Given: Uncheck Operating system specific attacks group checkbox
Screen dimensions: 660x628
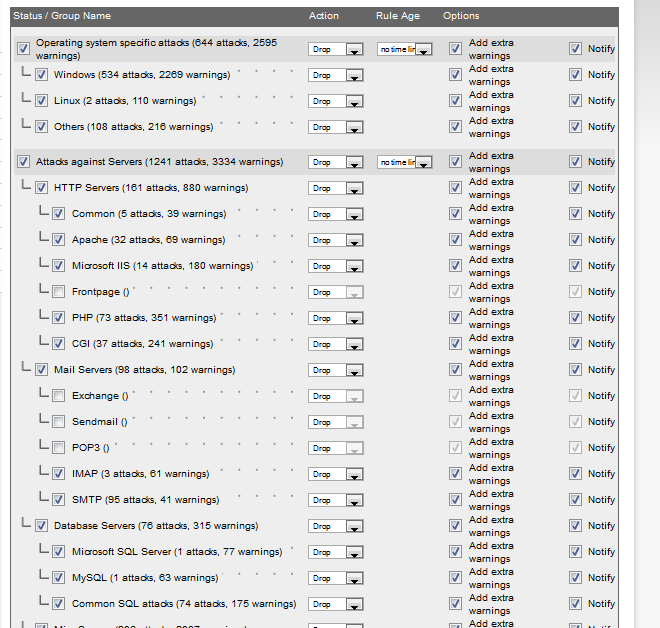Looking at the screenshot, I should coord(24,48).
